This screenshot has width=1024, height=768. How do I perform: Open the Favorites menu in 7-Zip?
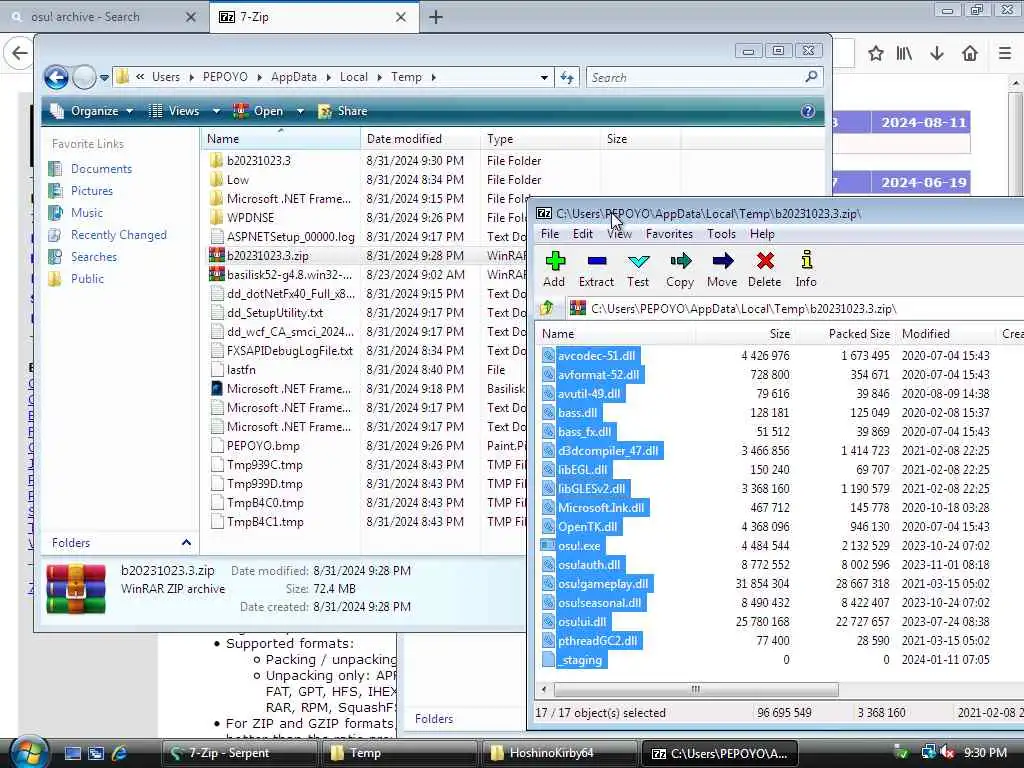(669, 234)
